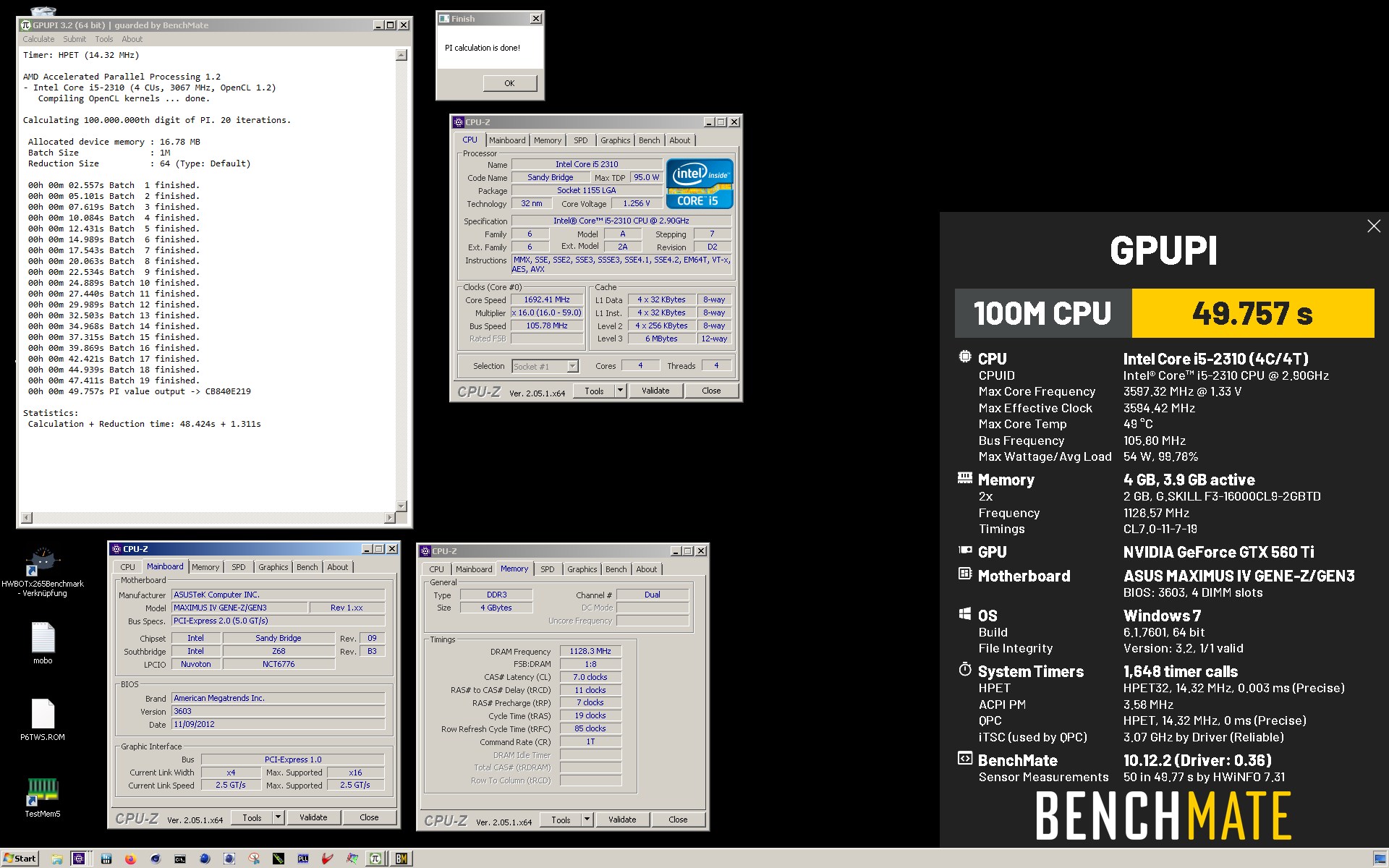This screenshot has height=868, width=1389.
Task: Click the PI value output CB840E219 line
Action: pos(140,391)
